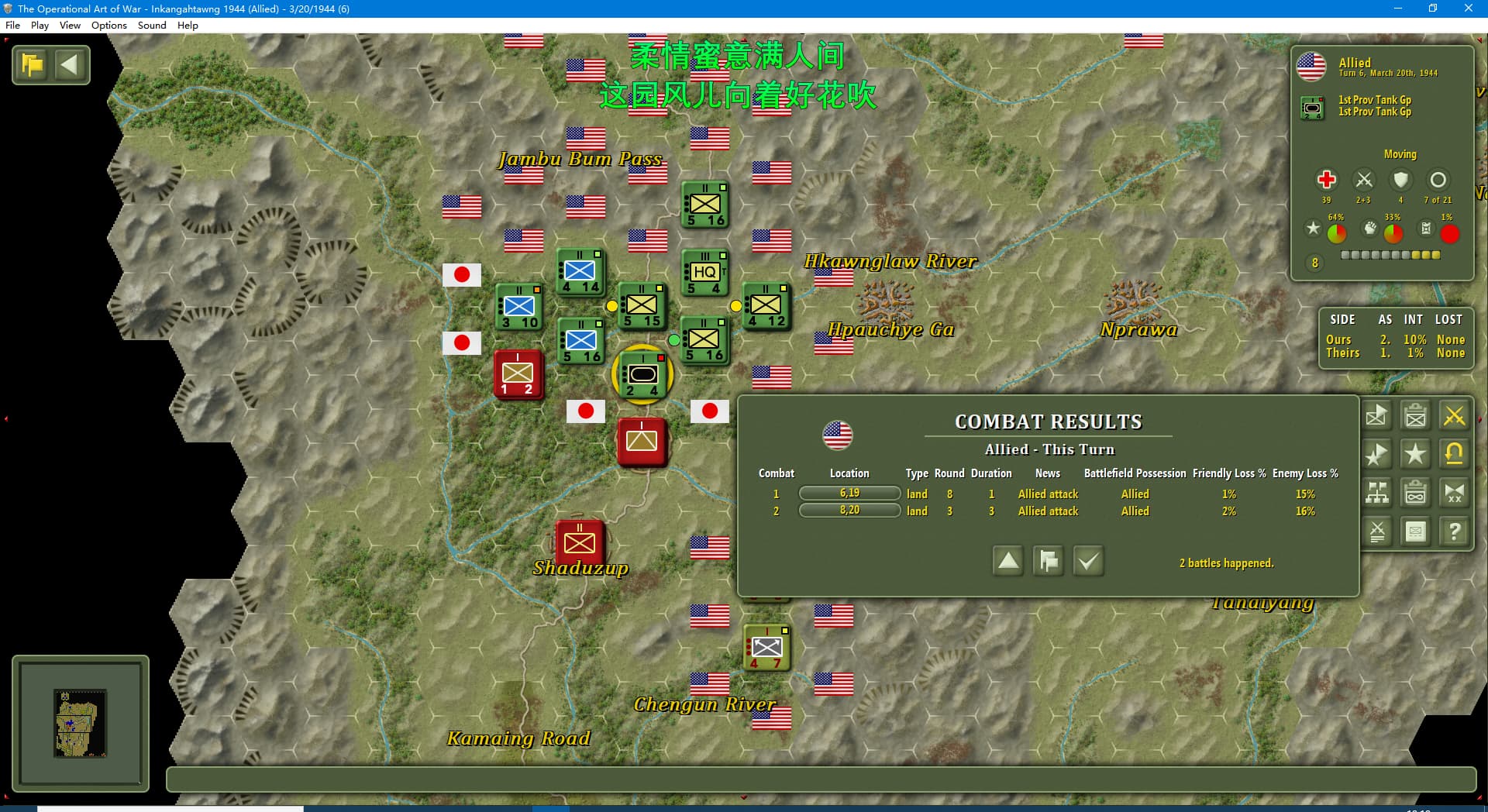Click the empty message bar at bottom
Image resolution: width=1488 pixels, height=812 pixels.
(x=821, y=779)
